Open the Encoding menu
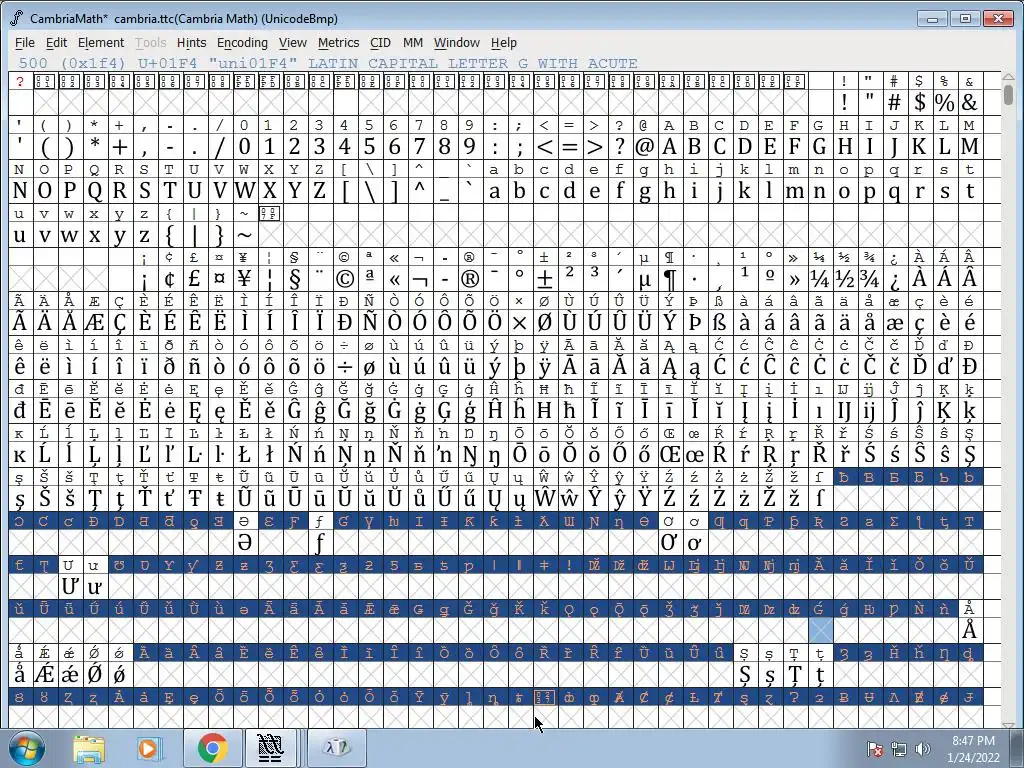The height and width of the screenshot is (768, 1024). [242, 42]
